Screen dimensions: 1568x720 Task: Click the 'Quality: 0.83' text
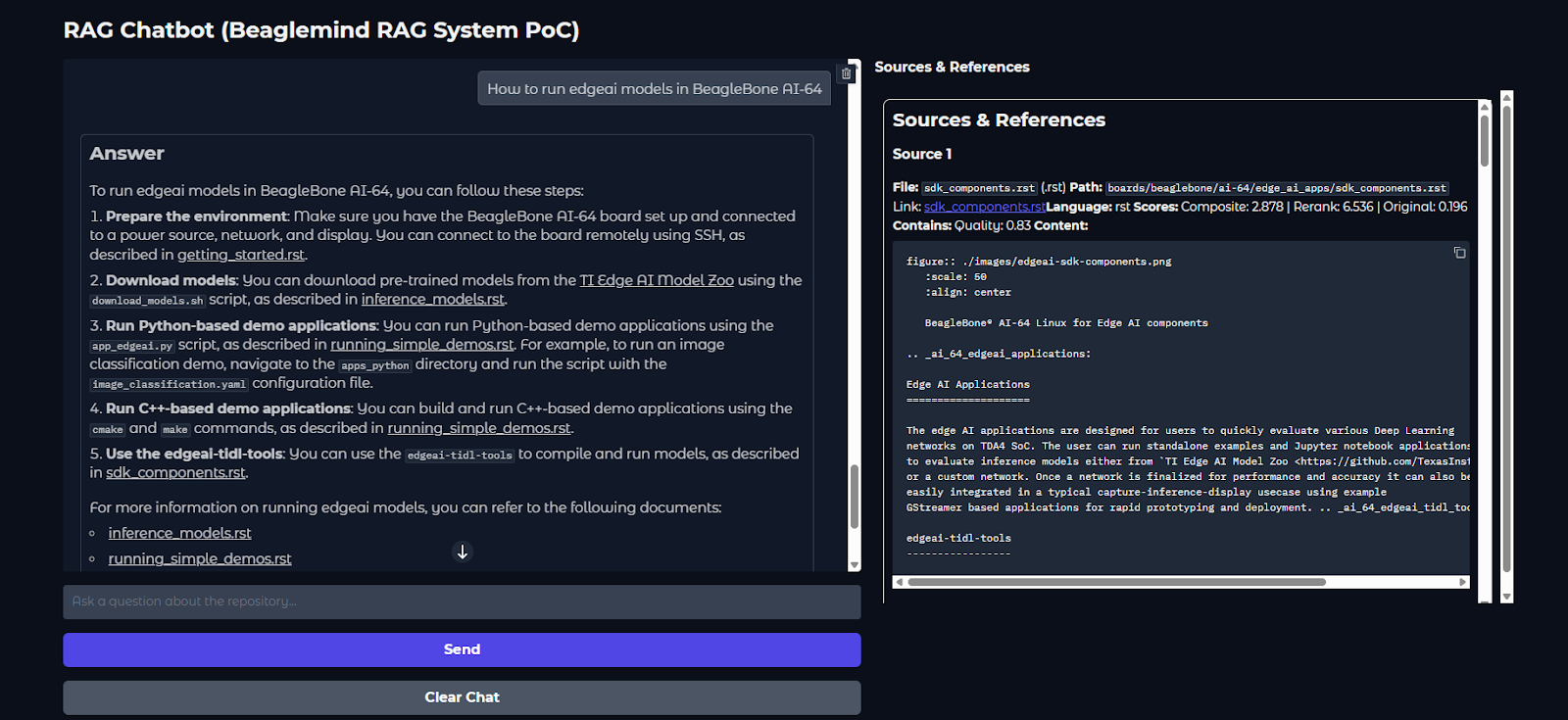993,225
